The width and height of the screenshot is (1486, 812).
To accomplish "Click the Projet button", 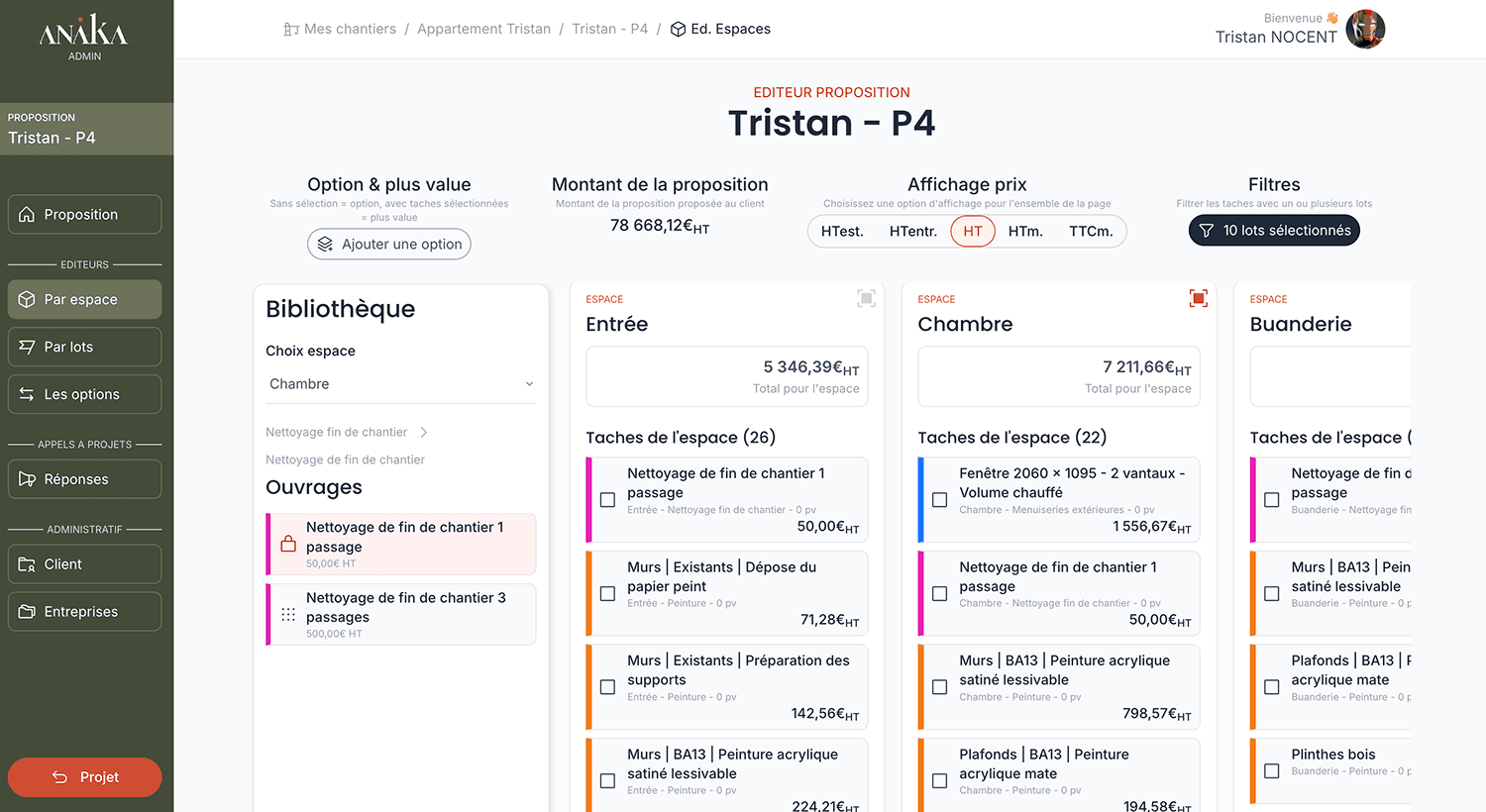I will (x=84, y=777).
